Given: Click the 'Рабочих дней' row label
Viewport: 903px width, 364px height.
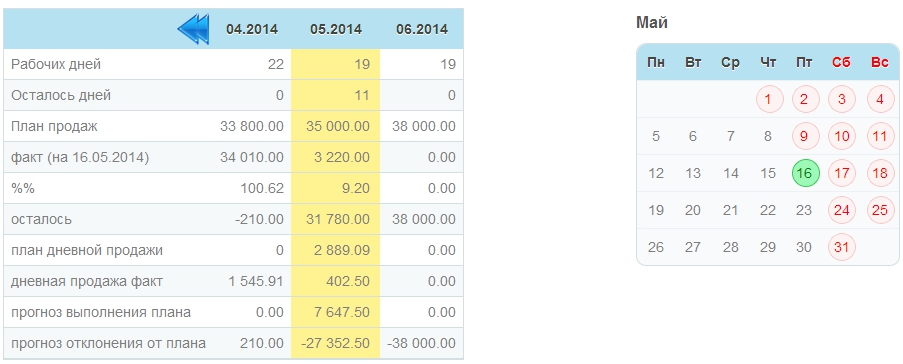Looking at the screenshot, I should 56,64.
